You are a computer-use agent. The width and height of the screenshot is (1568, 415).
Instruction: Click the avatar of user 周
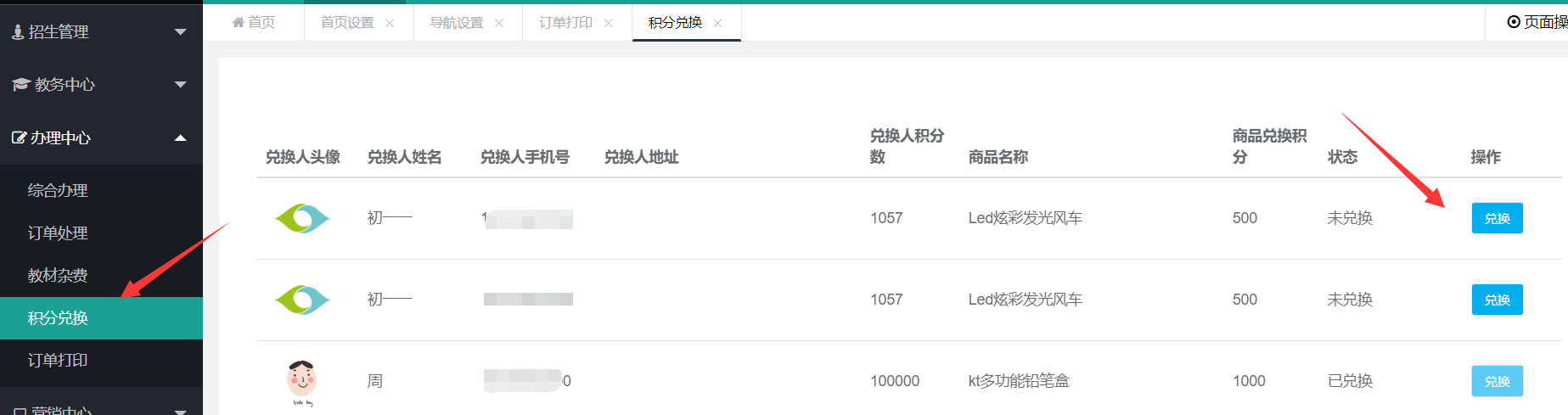302,381
